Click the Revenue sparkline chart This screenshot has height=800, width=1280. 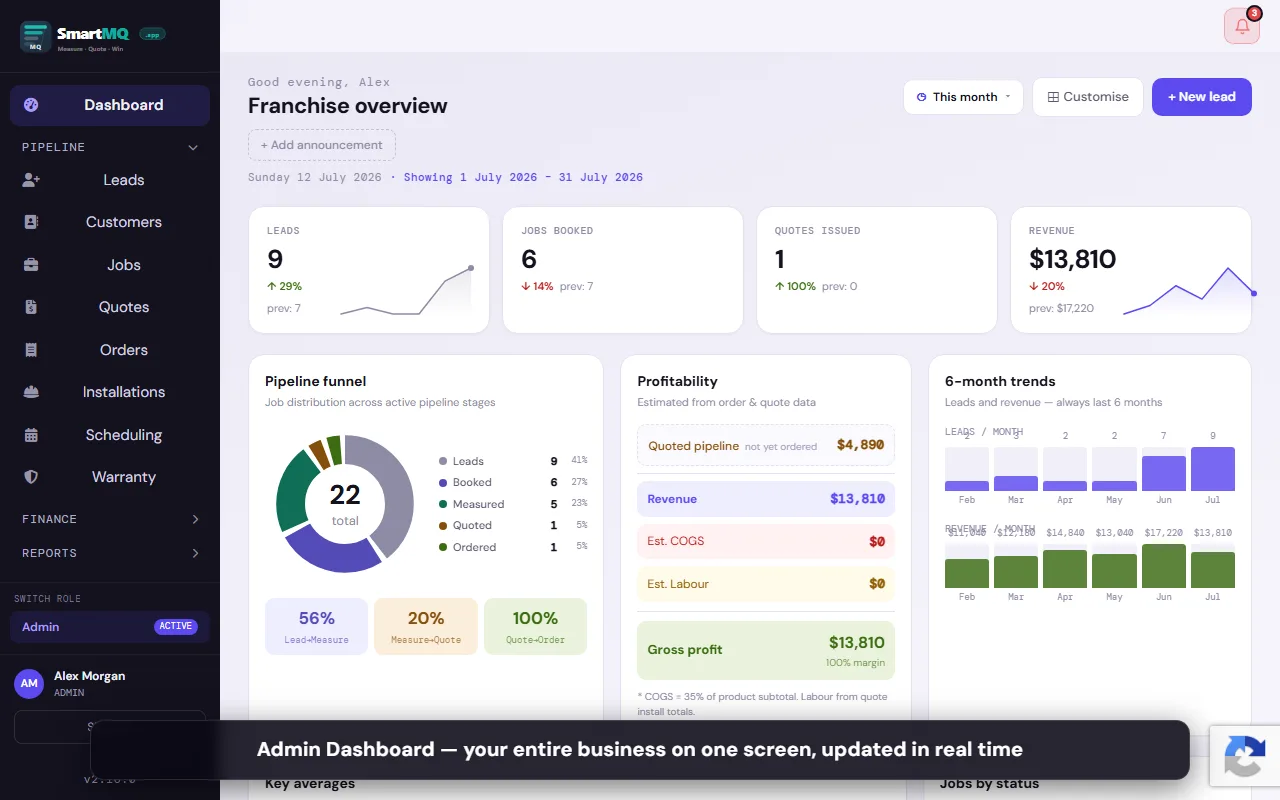[x=1190, y=291]
